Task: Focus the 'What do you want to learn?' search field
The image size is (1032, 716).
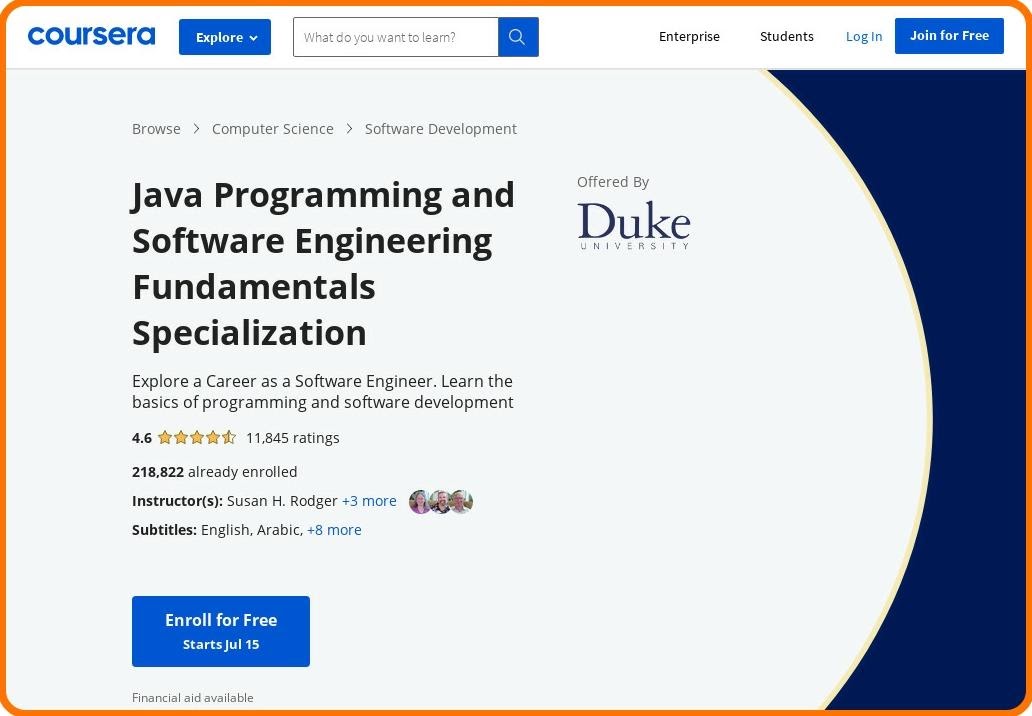Action: click(396, 37)
